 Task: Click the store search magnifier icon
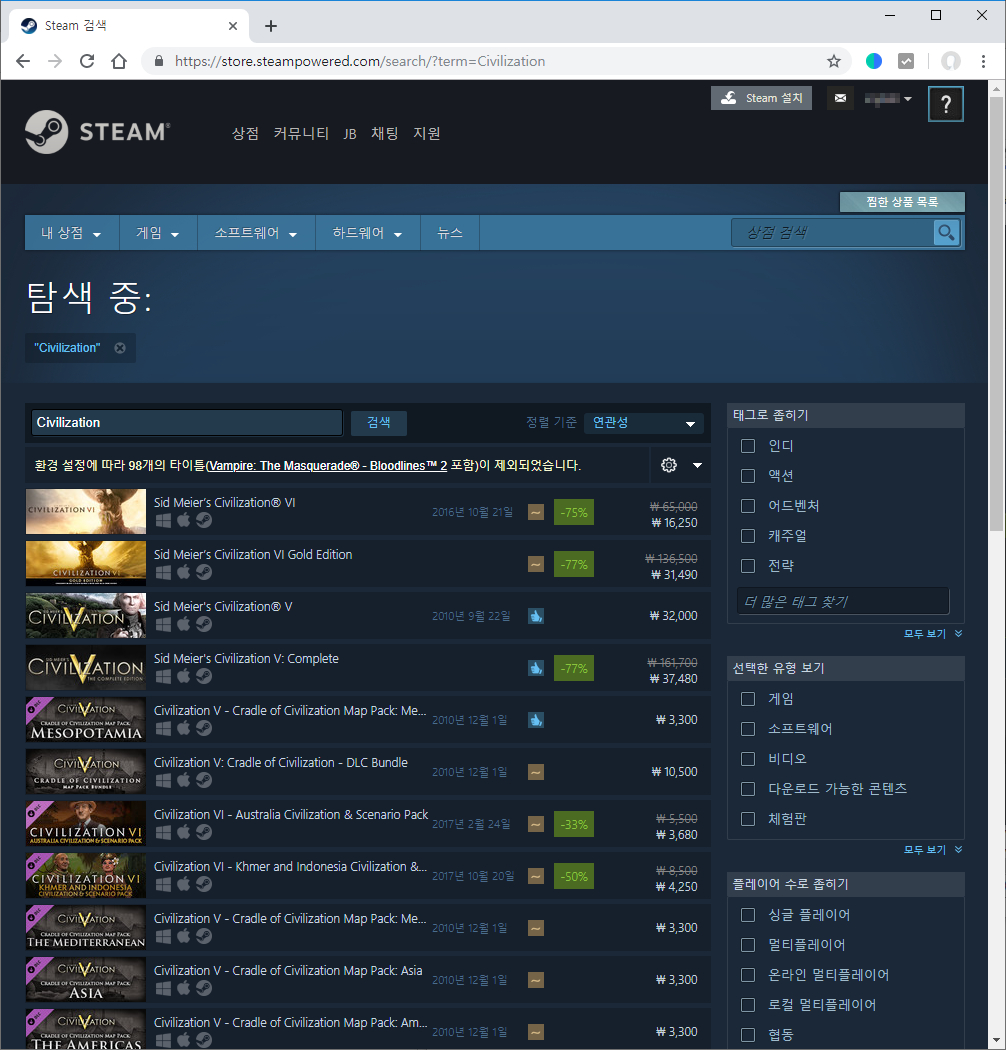pyautogui.click(x=946, y=232)
